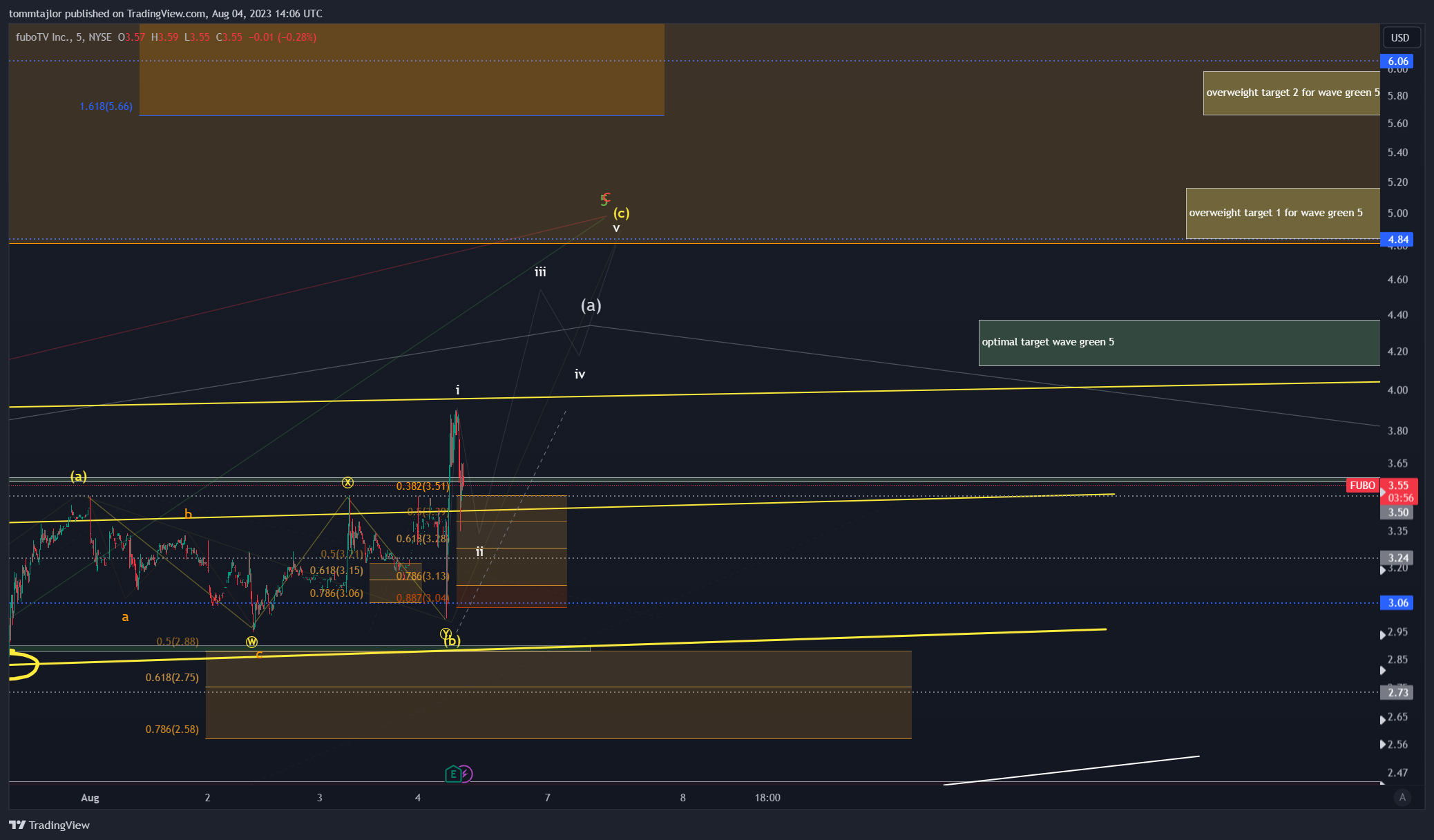Click the 0.618(3.15) Fibonacci label
1434x840 pixels.
tap(336, 571)
